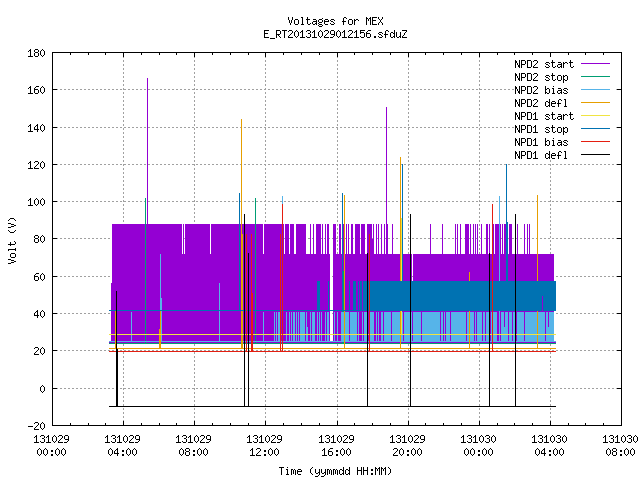Click the light blue NPD2 bias legend line
This screenshot has height=480, width=640.
point(595,89)
